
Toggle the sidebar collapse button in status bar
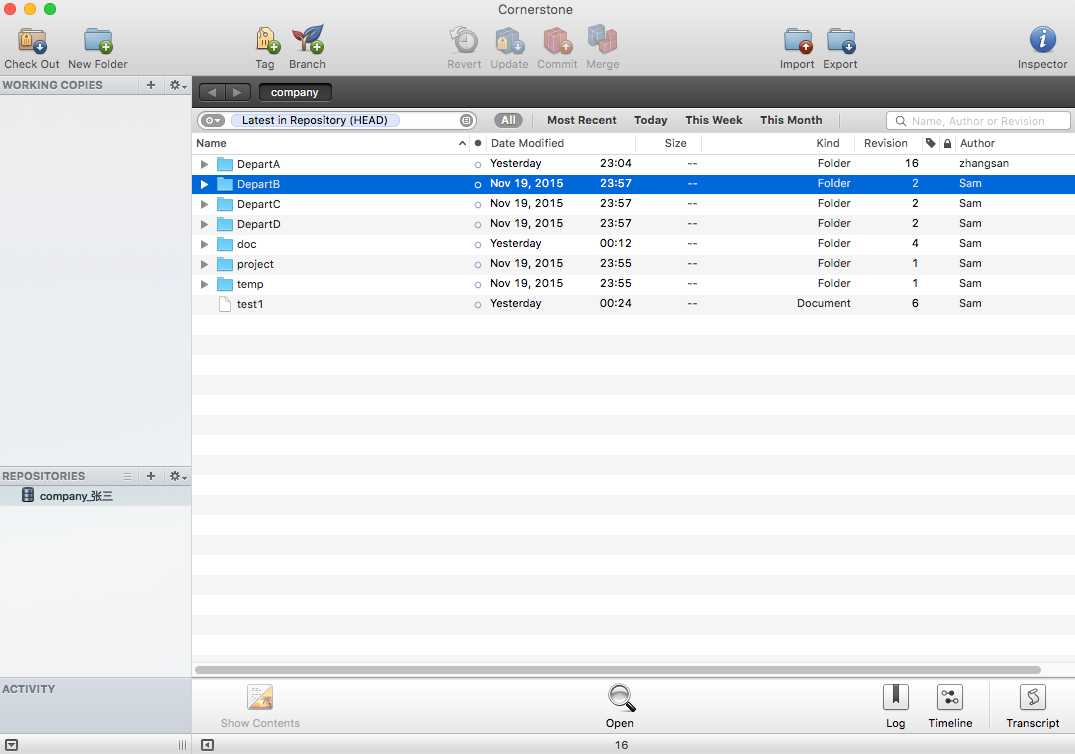[208, 745]
